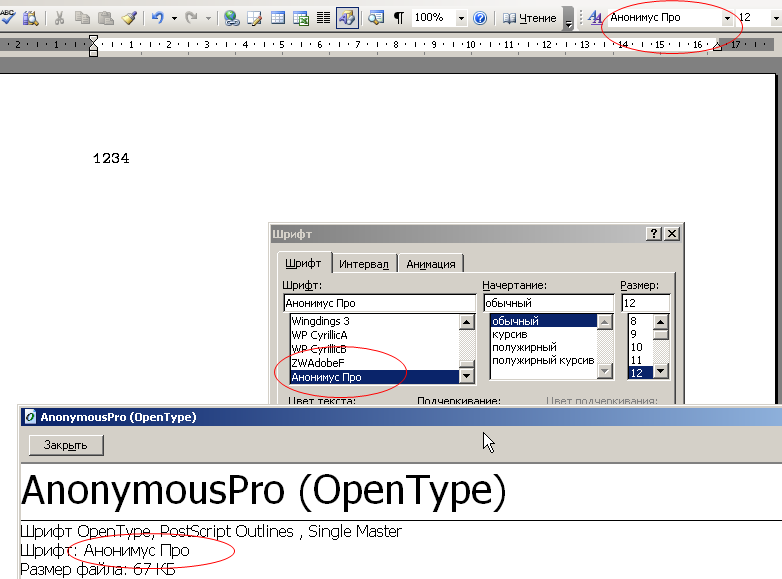Select WP CyrillicA in font list

pos(374,335)
